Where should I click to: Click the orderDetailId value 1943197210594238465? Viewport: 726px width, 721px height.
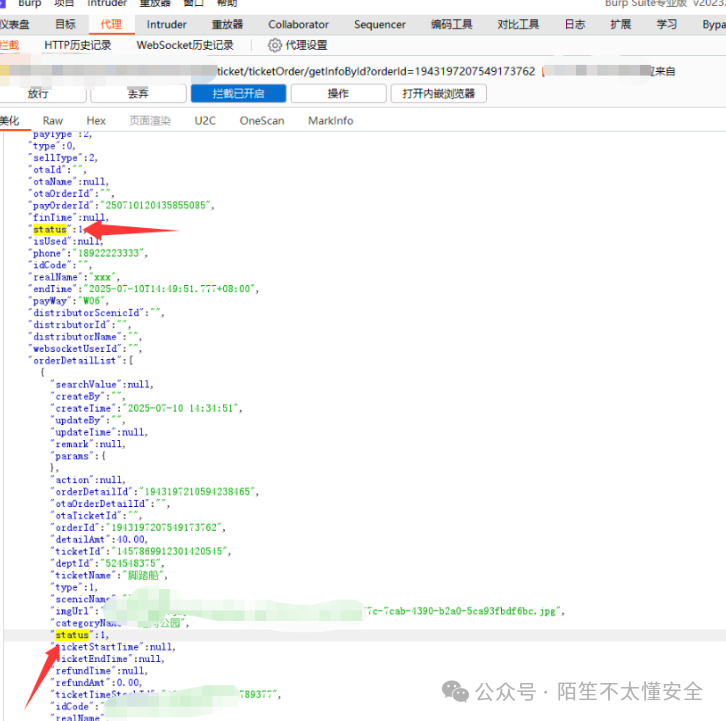coord(198,491)
